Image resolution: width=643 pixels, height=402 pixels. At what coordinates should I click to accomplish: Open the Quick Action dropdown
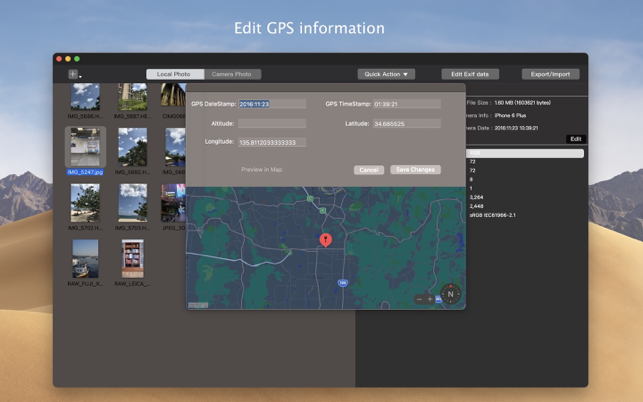(x=386, y=74)
